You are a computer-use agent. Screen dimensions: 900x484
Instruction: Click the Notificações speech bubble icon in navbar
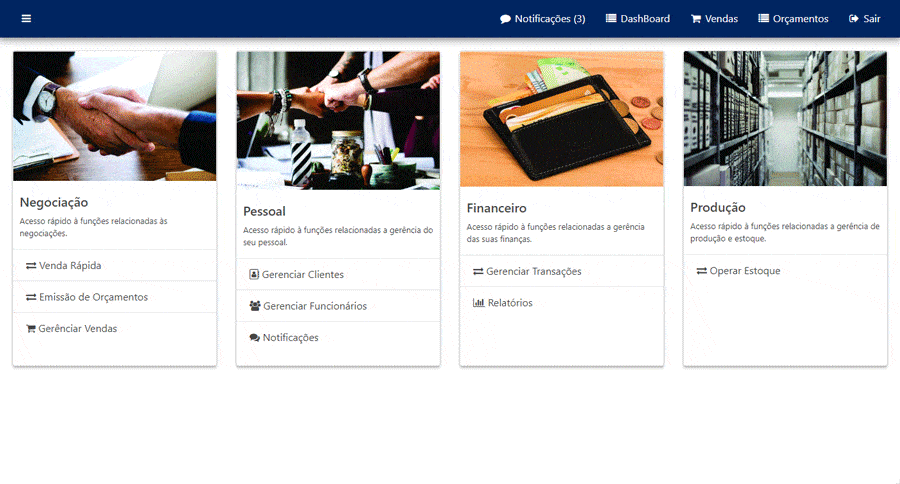click(505, 19)
